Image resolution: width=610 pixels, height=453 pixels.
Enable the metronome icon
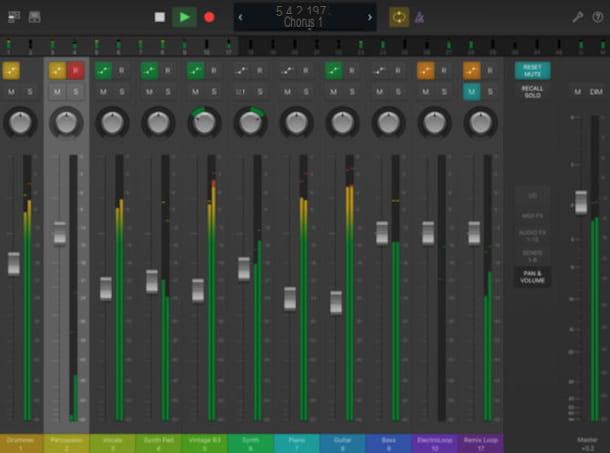[x=419, y=17]
